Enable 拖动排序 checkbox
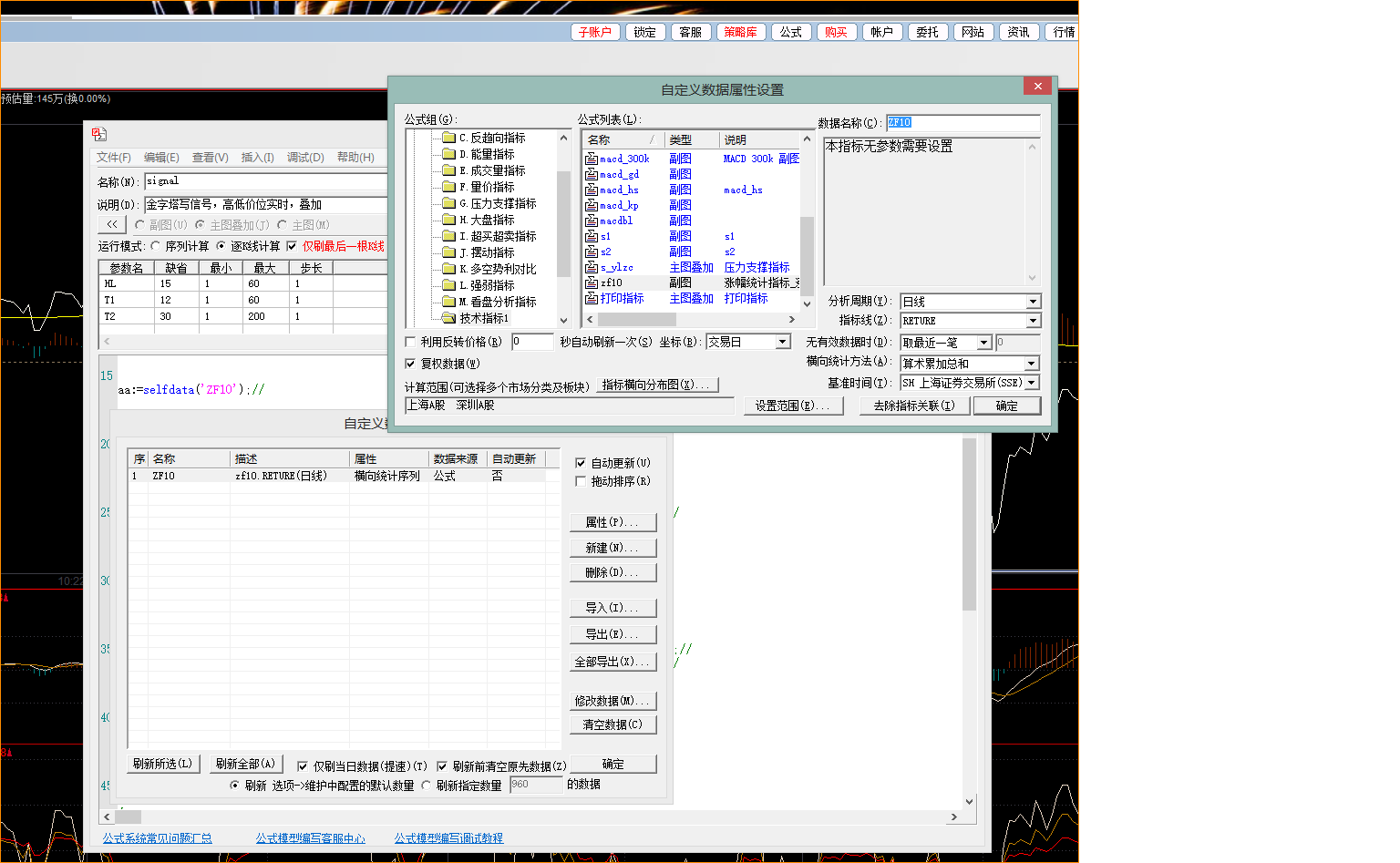 point(581,481)
